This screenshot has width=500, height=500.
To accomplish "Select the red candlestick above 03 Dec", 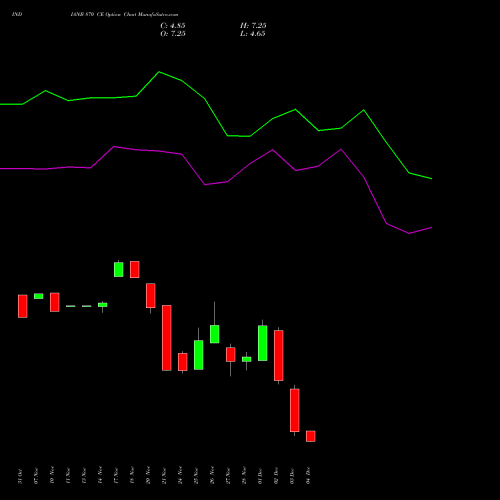I will (x=295, y=410).
